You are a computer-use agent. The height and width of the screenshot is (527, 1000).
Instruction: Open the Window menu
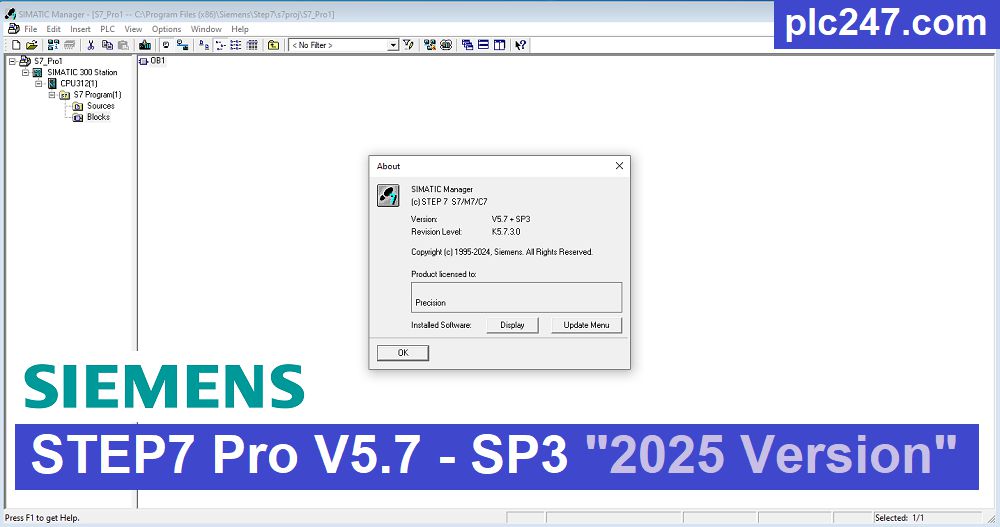point(206,29)
